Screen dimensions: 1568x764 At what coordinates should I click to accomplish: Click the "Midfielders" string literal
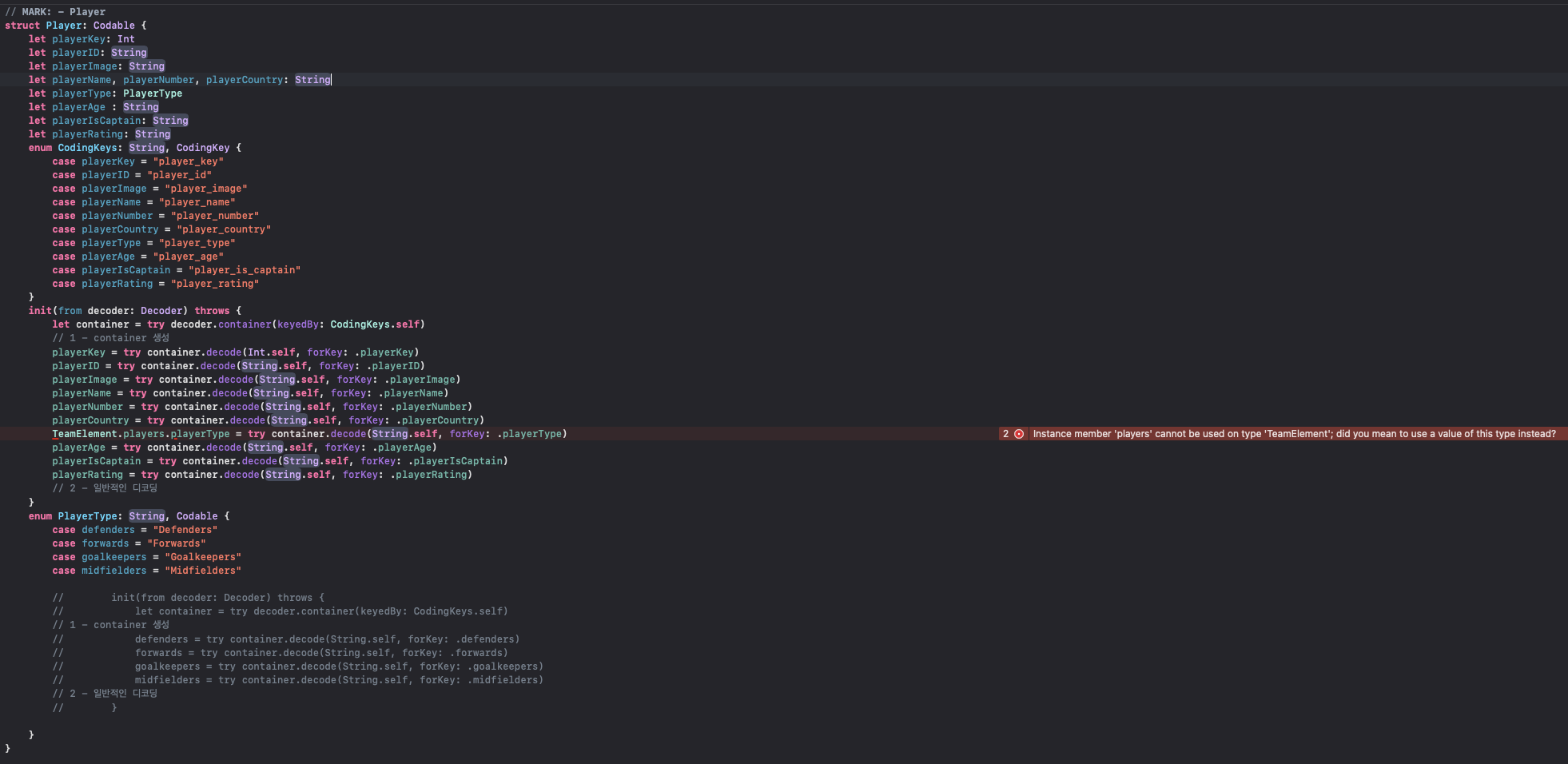[203, 571]
